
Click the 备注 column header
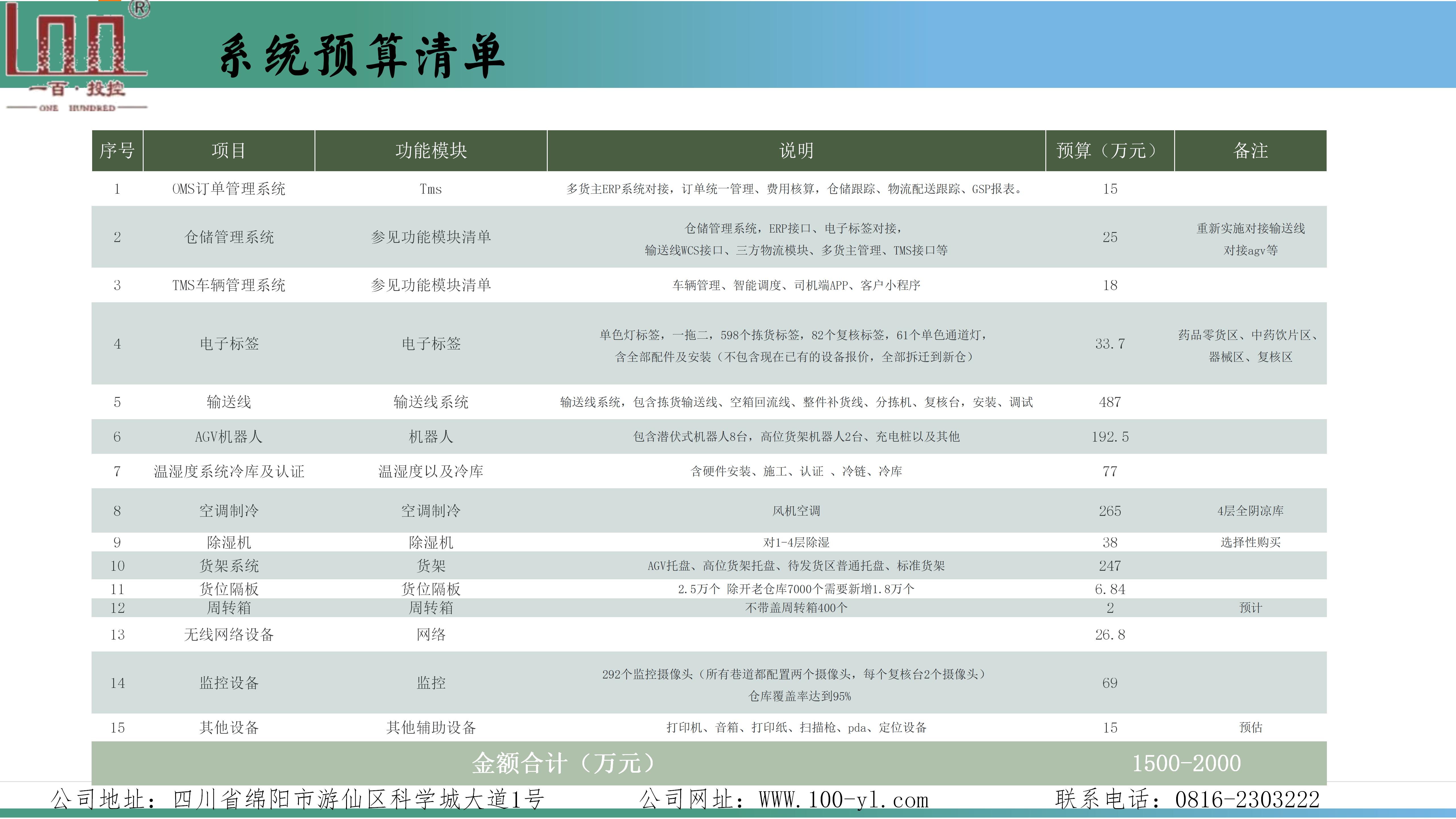tap(1250, 151)
